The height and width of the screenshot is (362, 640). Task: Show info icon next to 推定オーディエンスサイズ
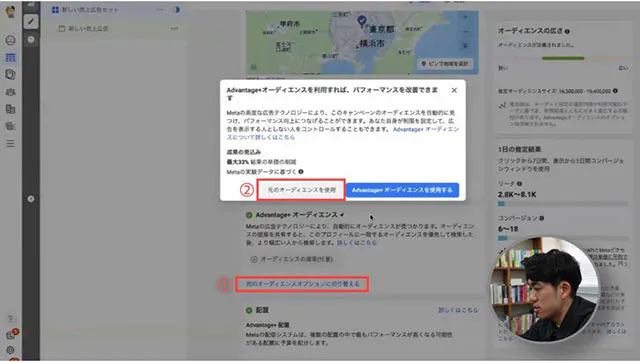click(x=615, y=91)
